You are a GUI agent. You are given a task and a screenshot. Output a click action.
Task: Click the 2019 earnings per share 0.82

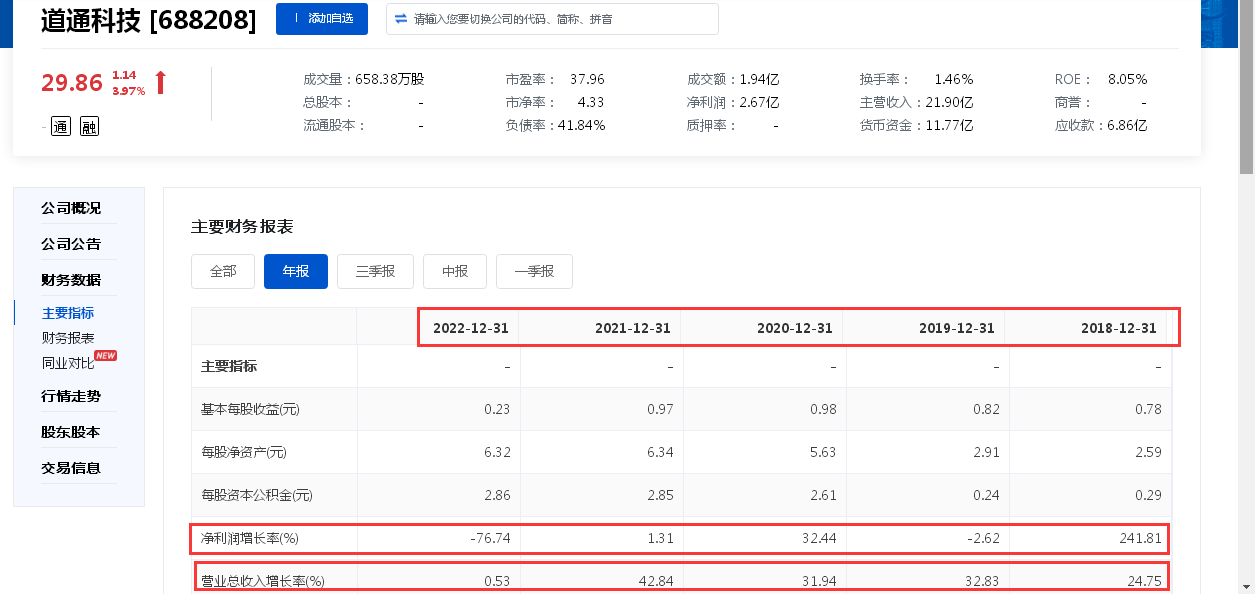point(985,409)
